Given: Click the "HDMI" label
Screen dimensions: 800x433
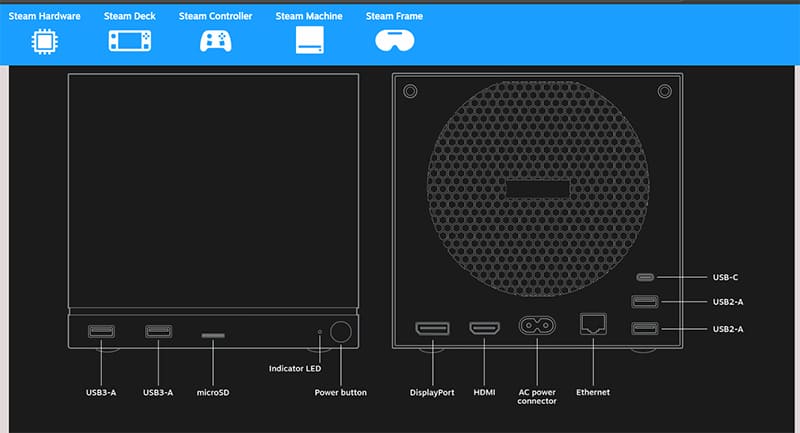Looking at the screenshot, I should coord(484,392).
